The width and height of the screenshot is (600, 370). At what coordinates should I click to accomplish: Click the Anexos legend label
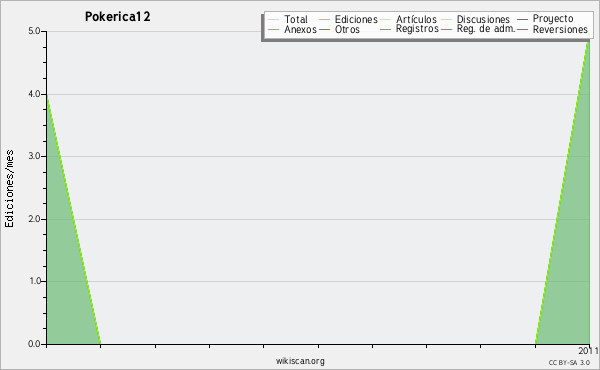[x=300, y=29]
